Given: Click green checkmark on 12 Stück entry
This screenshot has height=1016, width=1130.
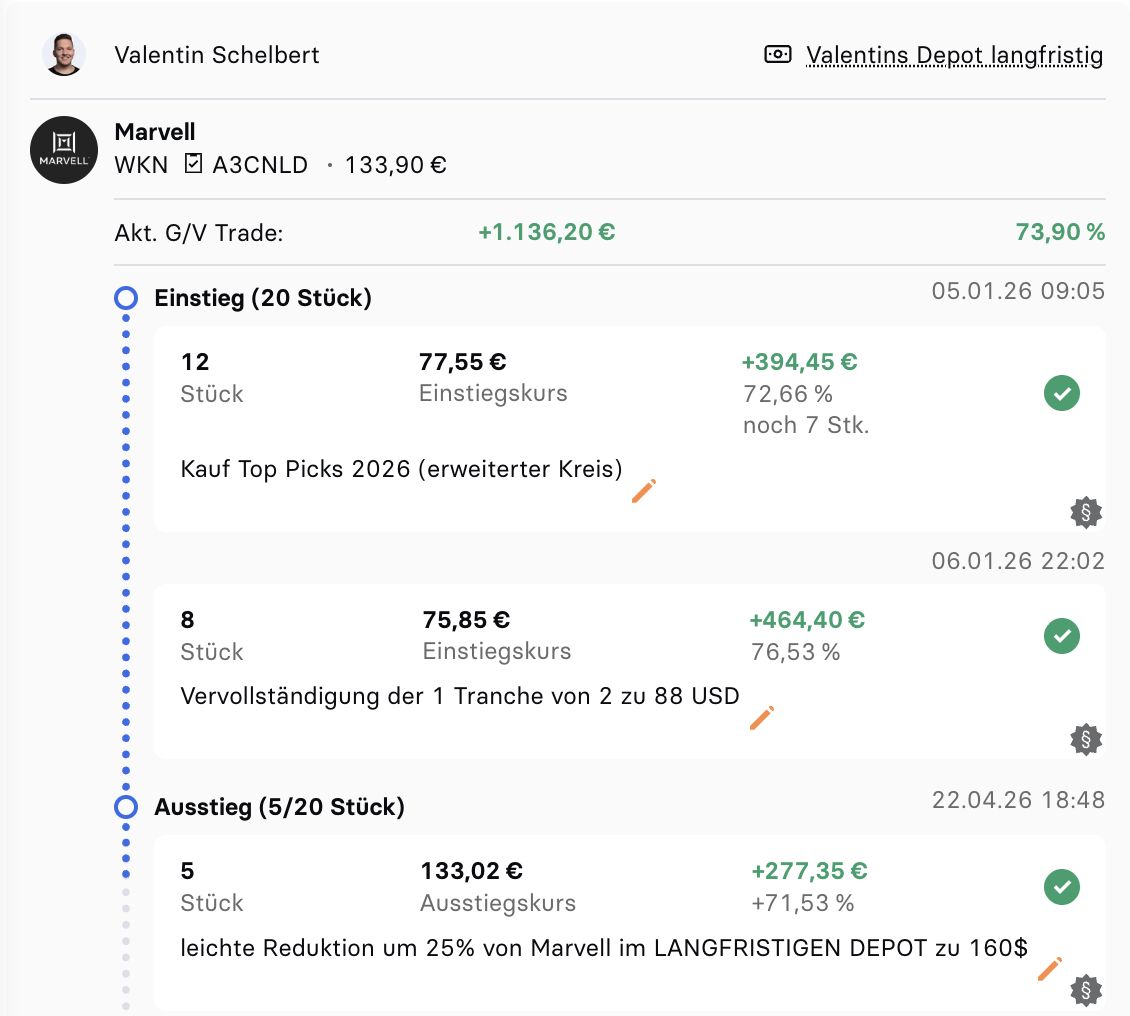Looking at the screenshot, I should [x=1062, y=393].
